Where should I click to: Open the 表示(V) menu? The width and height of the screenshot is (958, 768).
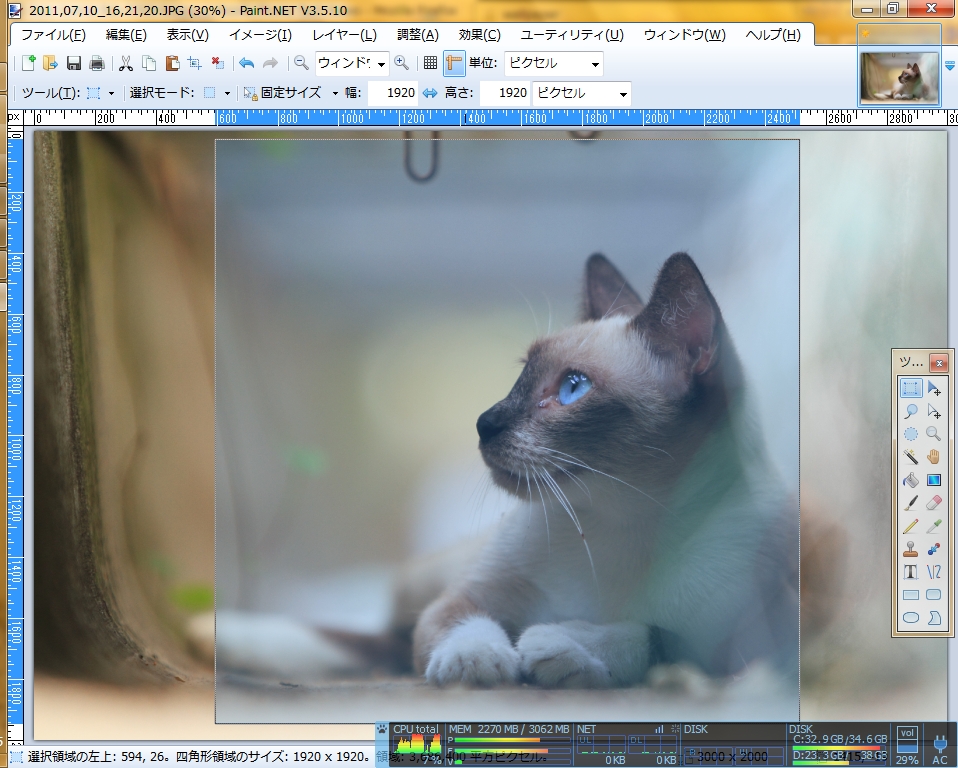(x=188, y=35)
